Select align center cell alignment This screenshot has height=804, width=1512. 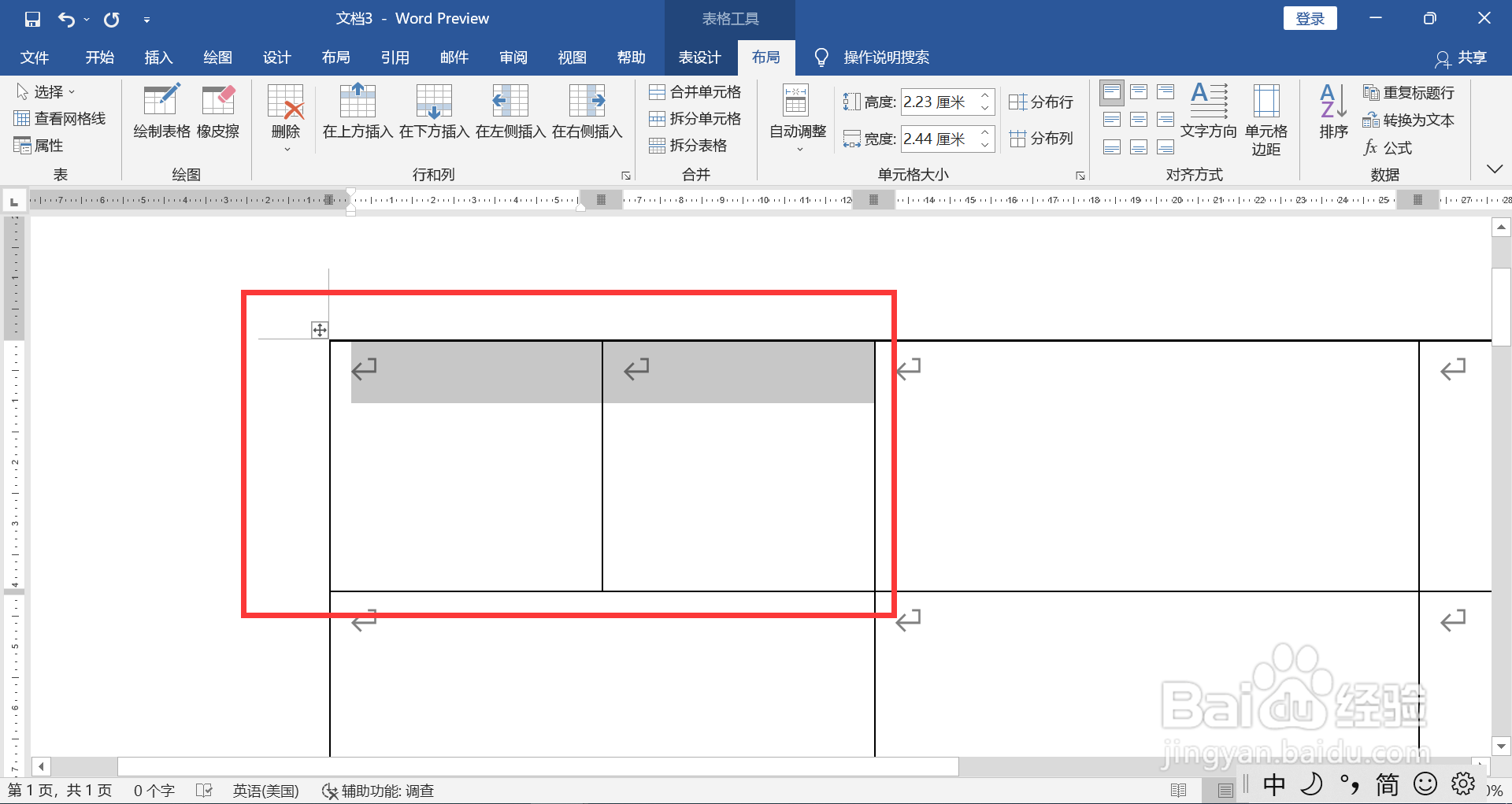(x=1139, y=120)
